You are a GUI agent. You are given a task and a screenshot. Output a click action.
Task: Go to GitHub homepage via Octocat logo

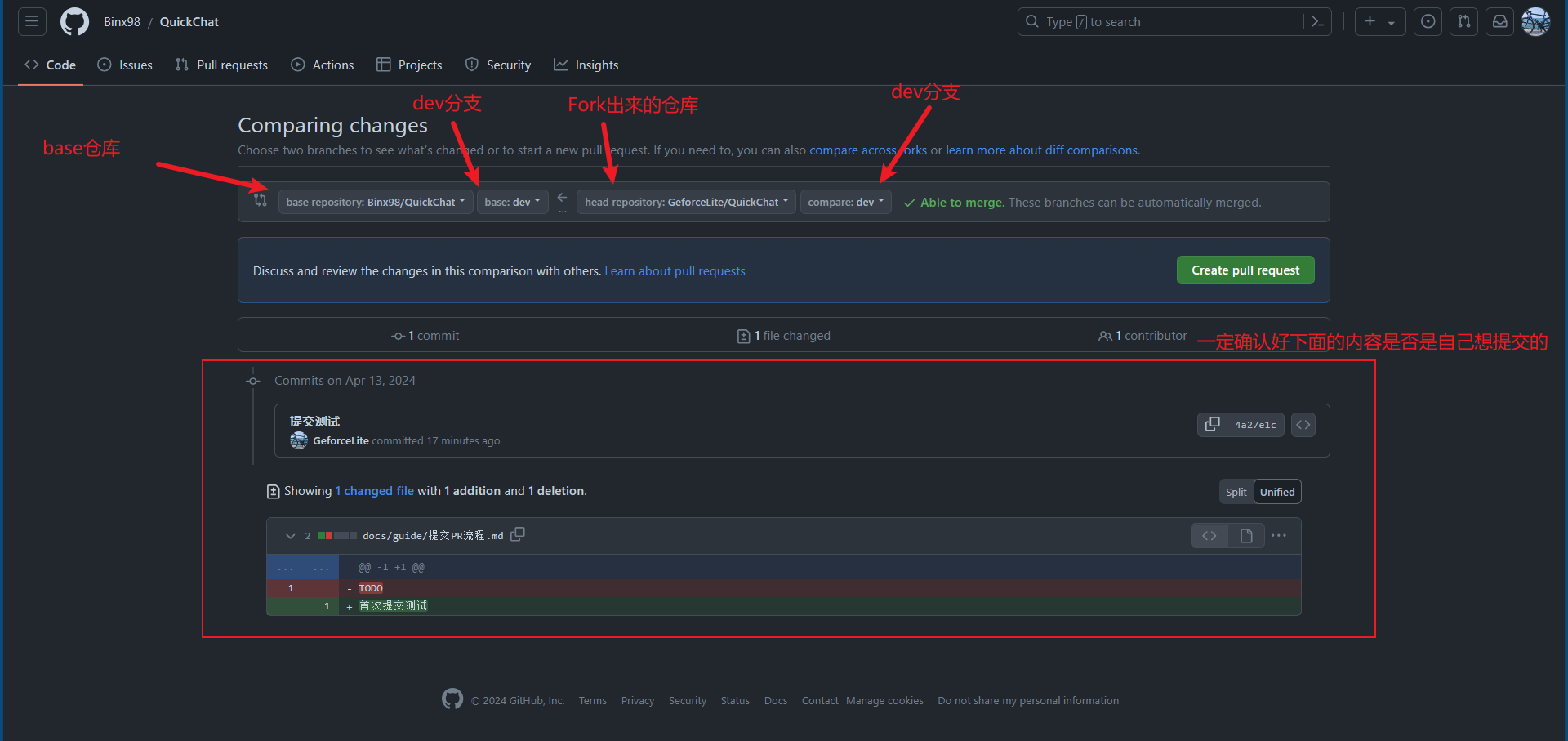point(74,21)
